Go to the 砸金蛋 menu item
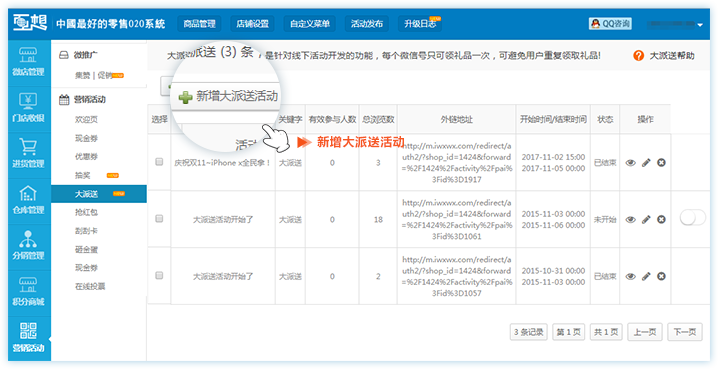The width and height of the screenshot is (718, 369). click(86, 250)
